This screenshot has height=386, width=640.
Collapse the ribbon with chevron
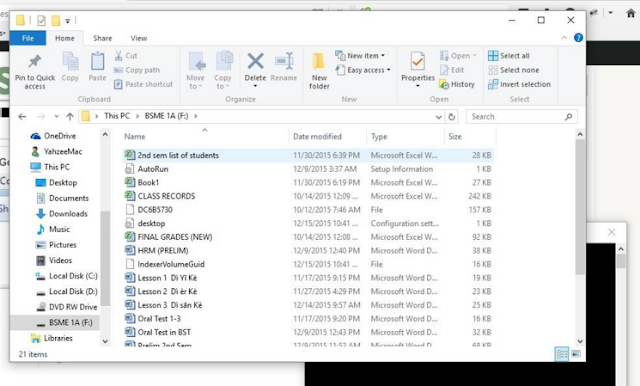(564, 38)
